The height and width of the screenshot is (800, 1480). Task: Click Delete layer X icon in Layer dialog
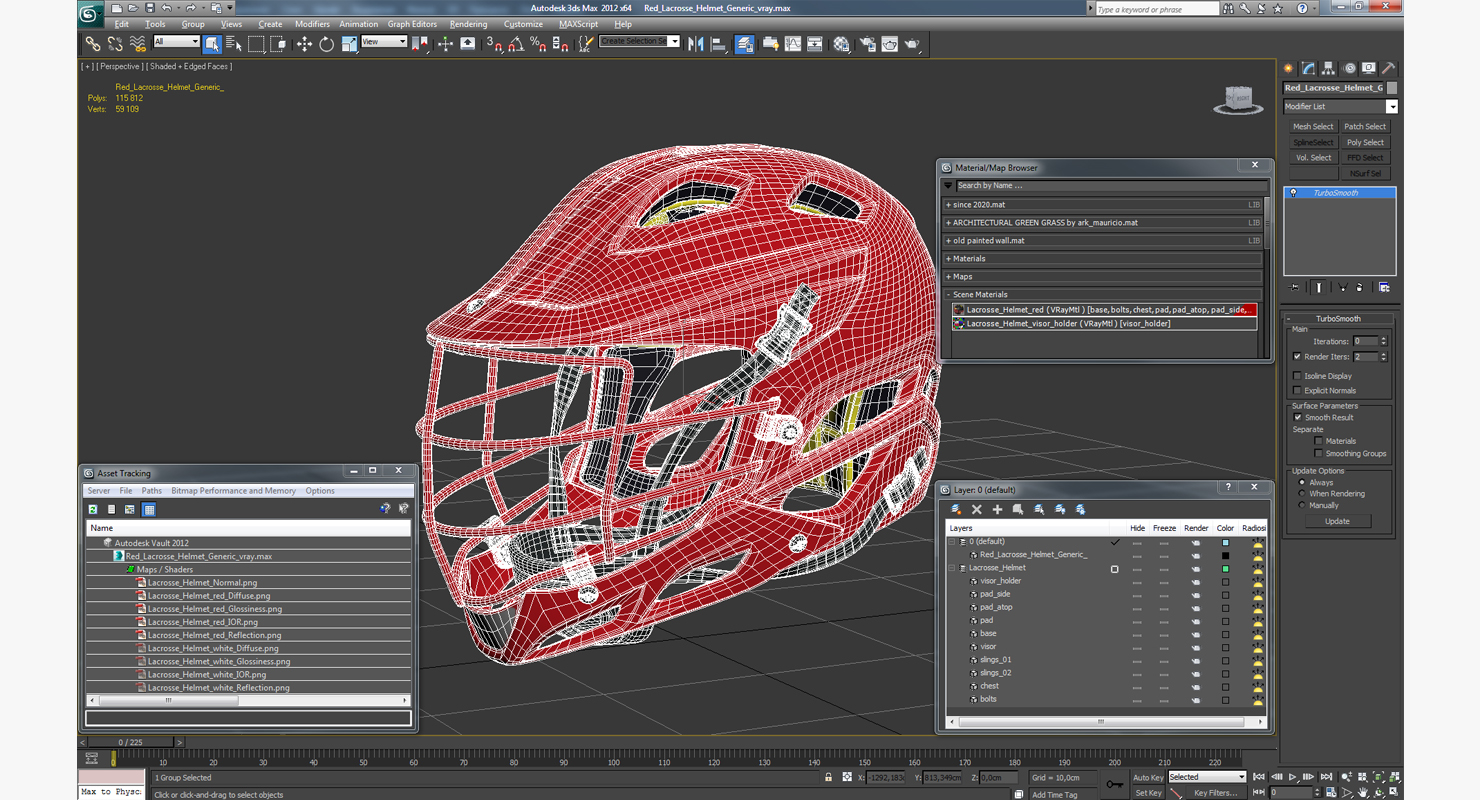coord(977,509)
